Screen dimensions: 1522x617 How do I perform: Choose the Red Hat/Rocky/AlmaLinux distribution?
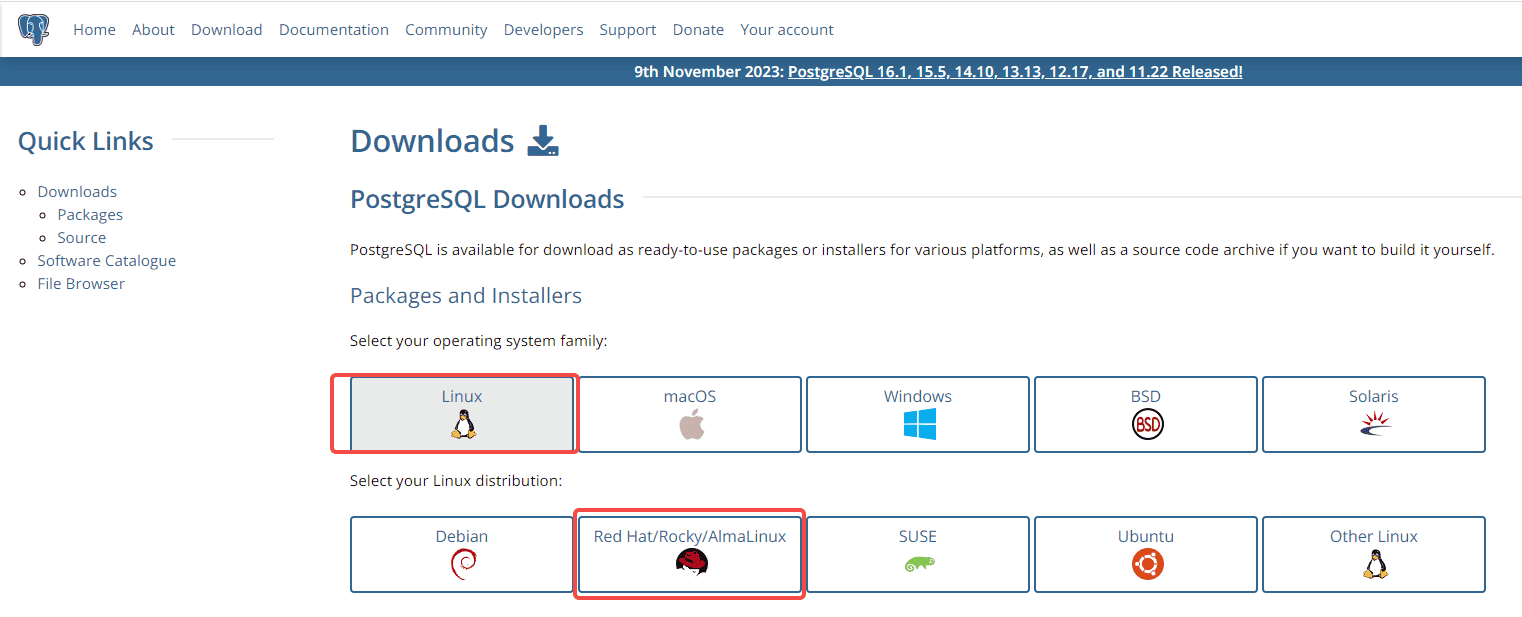tap(689, 554)
